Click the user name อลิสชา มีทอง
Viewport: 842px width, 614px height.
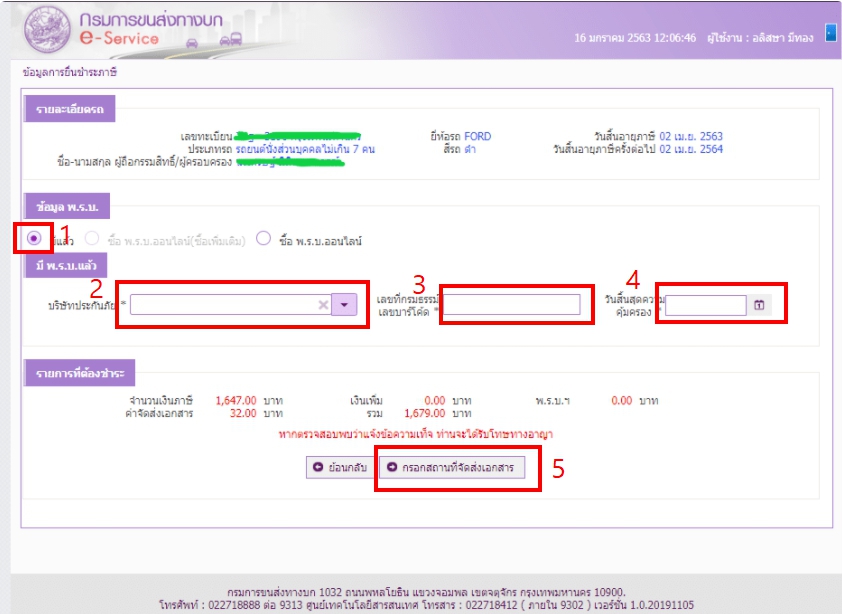pos(783,38)
